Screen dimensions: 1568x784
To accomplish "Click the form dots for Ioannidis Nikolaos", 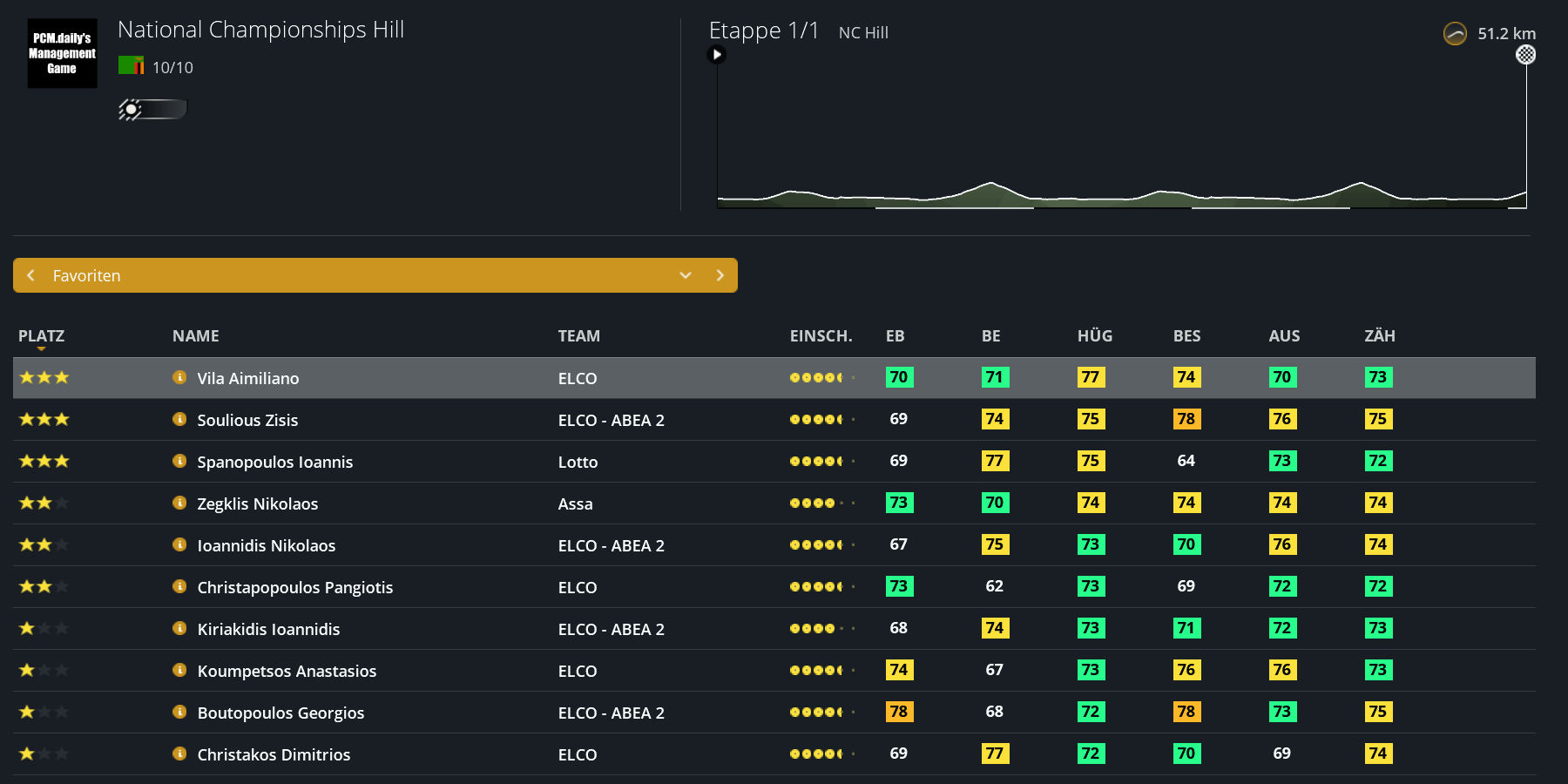I will [x=822, y=544].
